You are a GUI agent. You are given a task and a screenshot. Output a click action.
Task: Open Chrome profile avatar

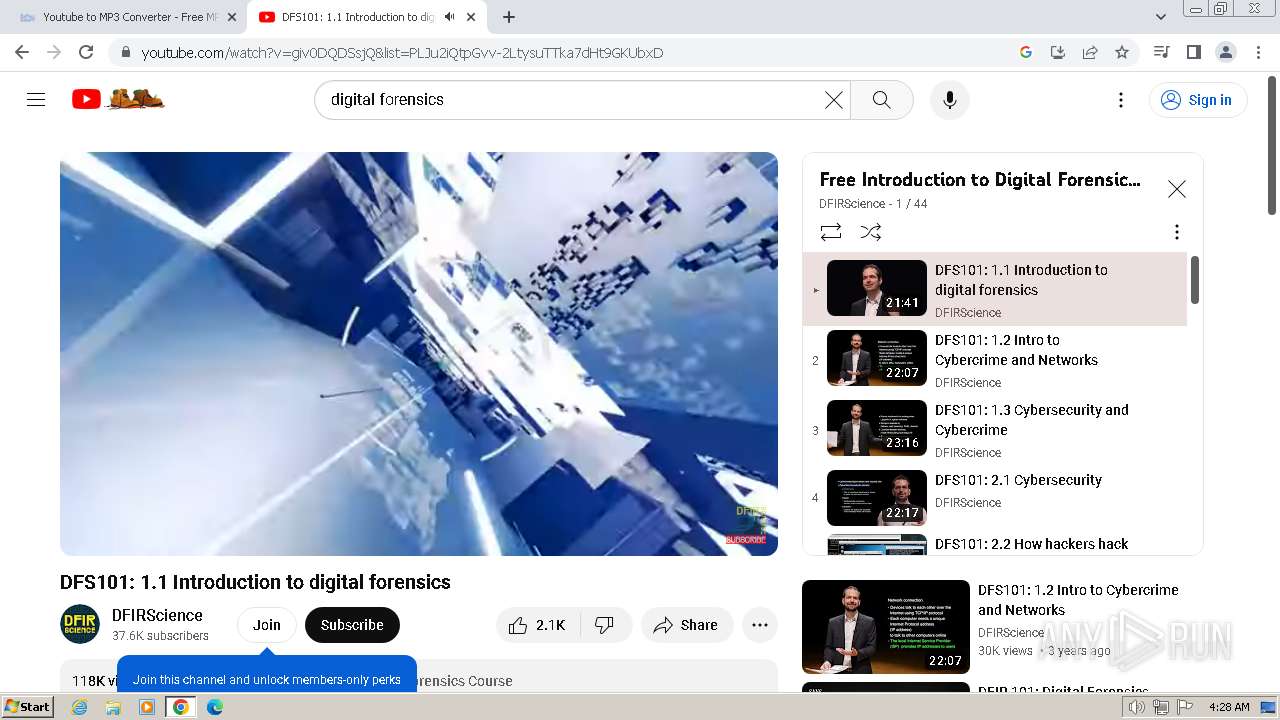1226,52
